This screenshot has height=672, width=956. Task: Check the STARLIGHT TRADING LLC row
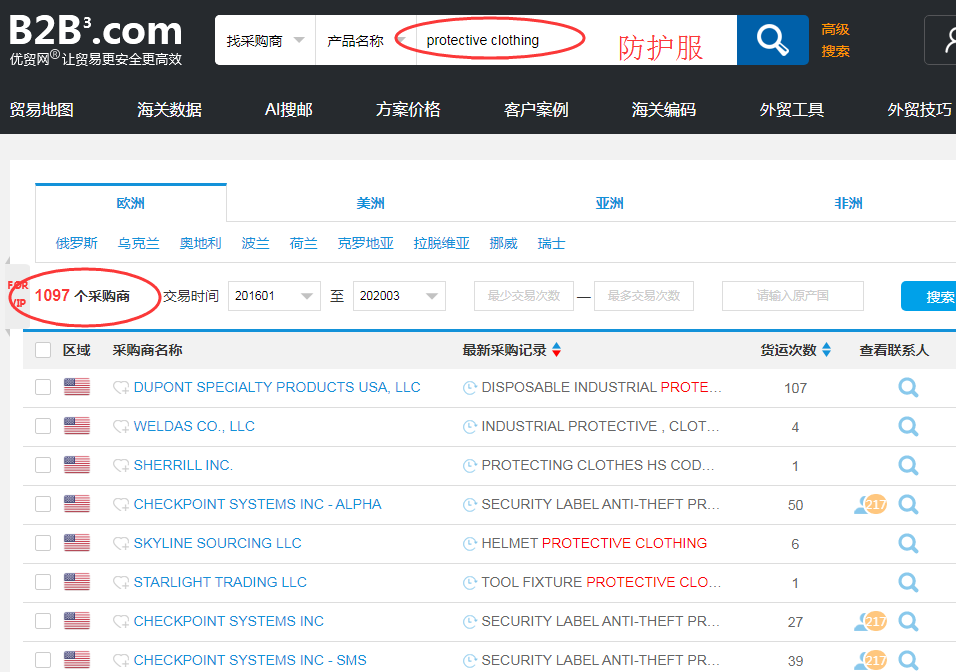(x=43, y=582)
